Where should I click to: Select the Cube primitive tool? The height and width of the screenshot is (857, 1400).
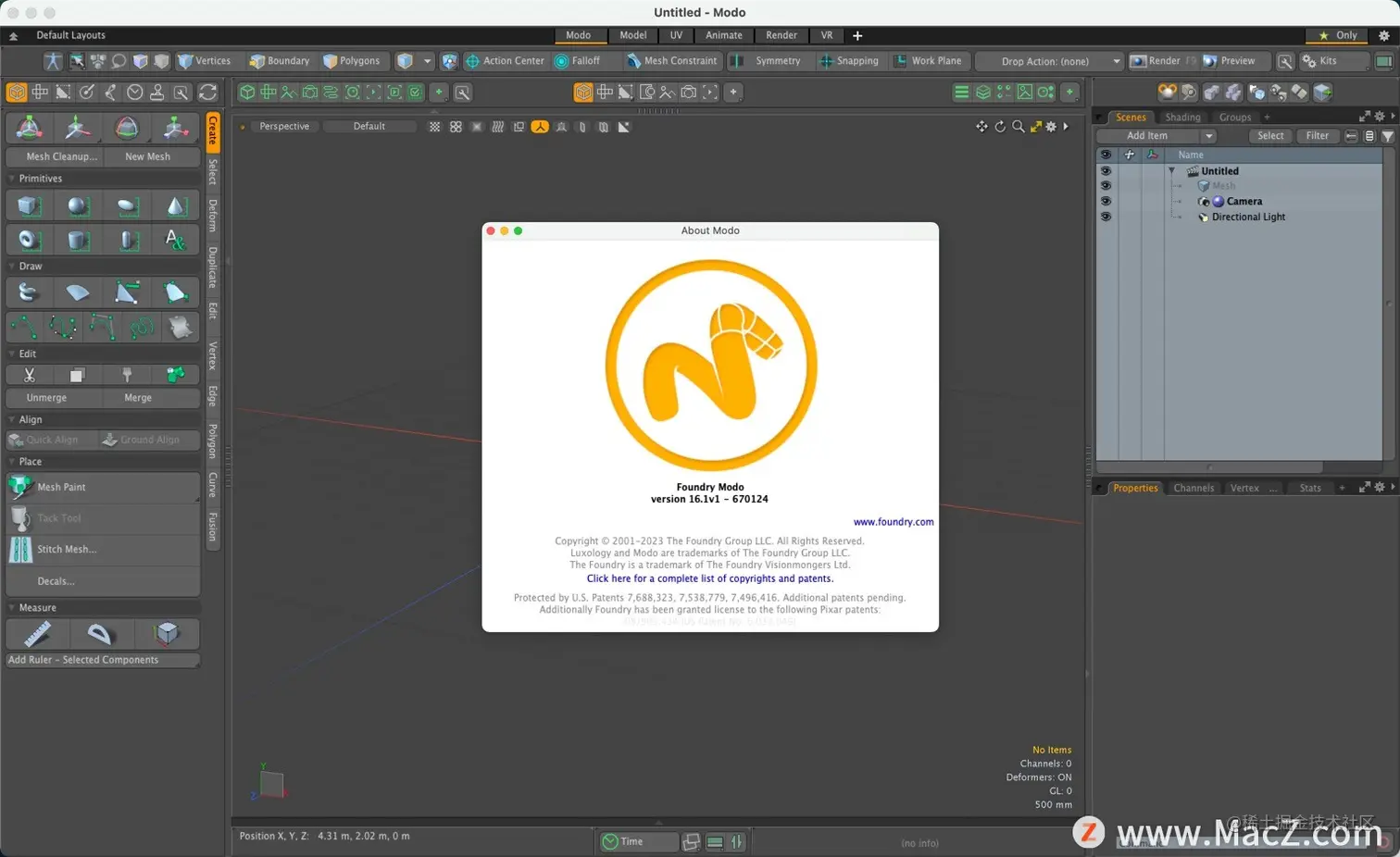(29, 205)
